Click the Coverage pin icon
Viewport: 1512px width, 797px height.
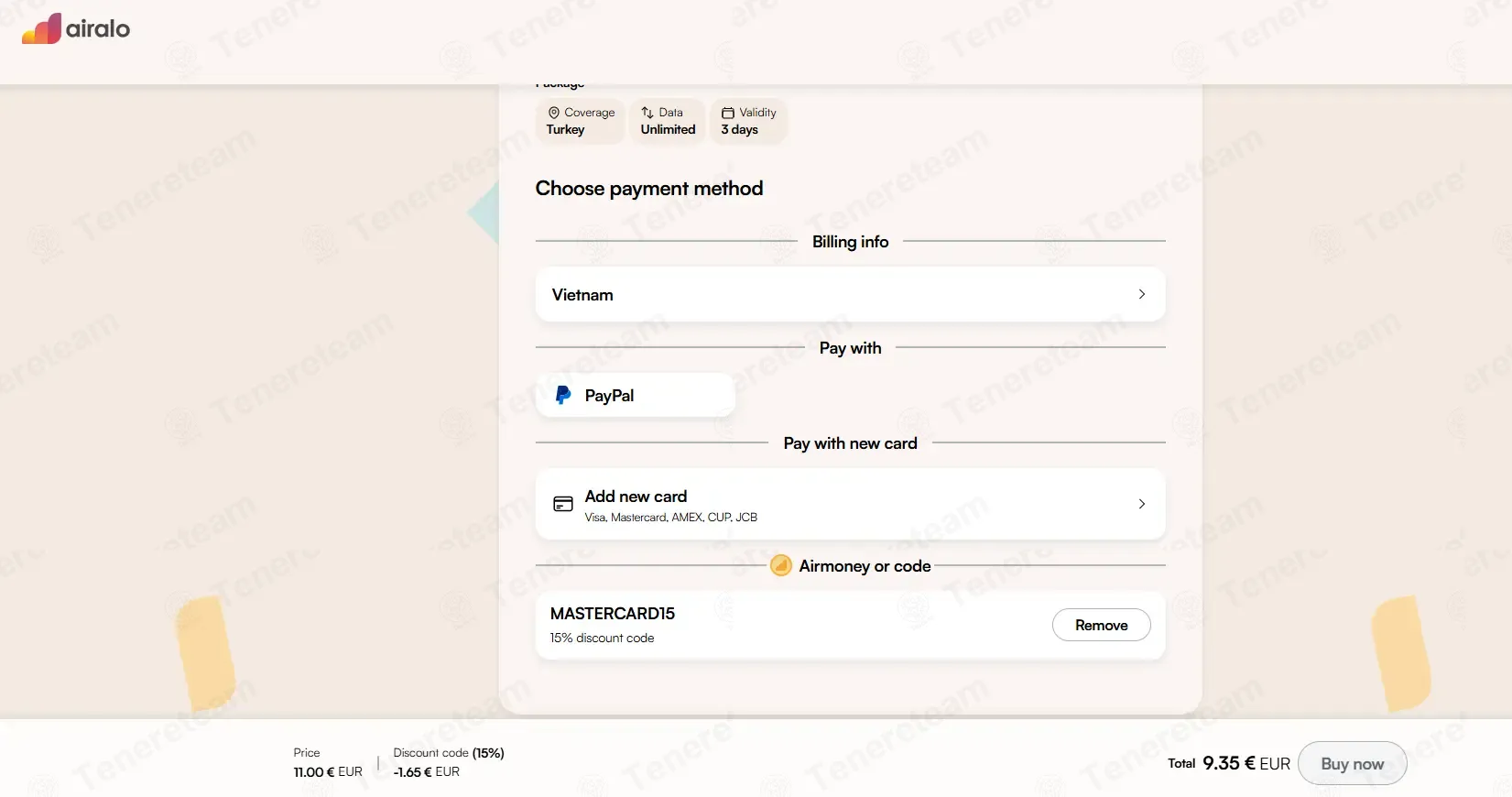point(553,113)
